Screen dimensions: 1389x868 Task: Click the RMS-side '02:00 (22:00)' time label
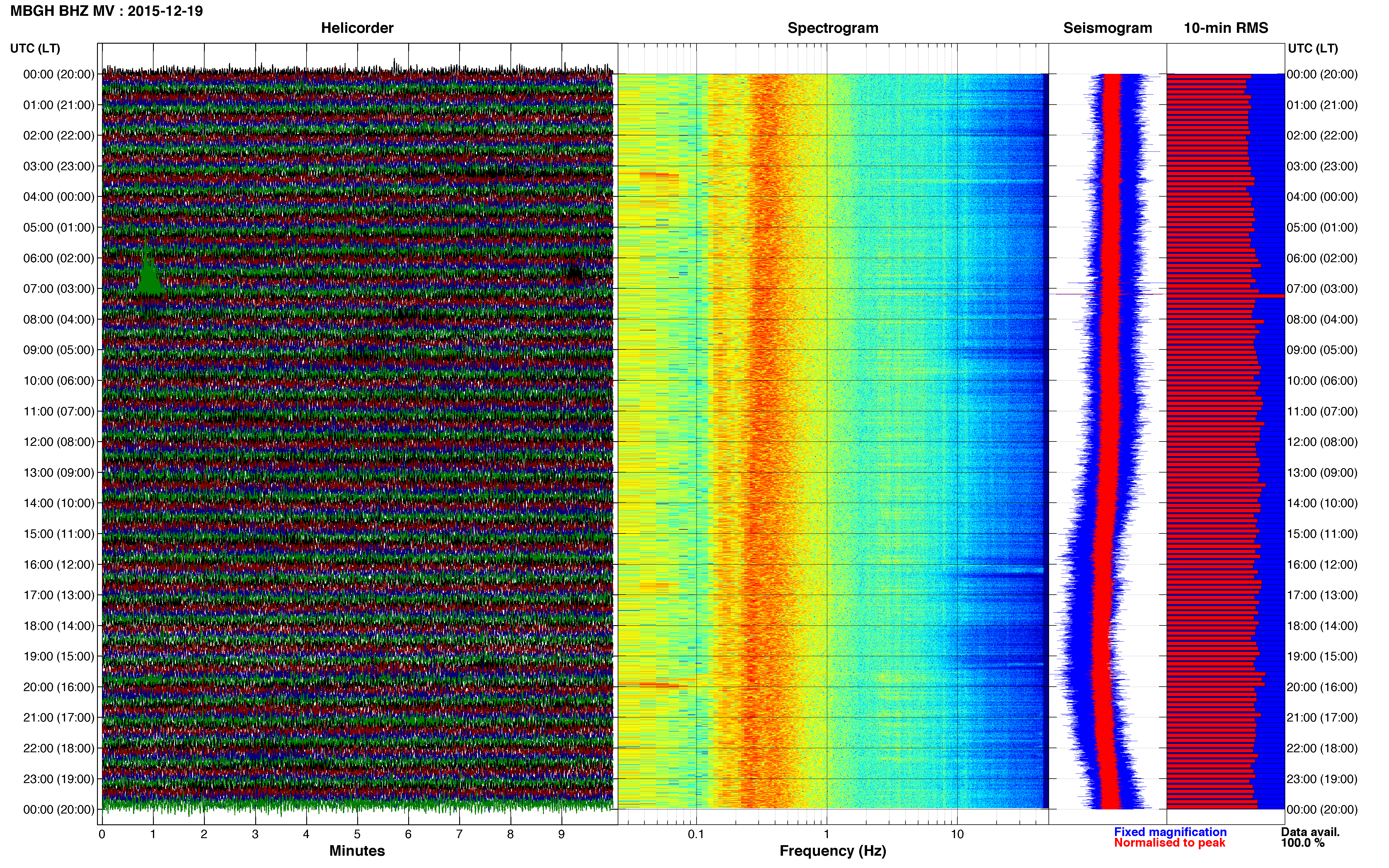pos(1322,135)
